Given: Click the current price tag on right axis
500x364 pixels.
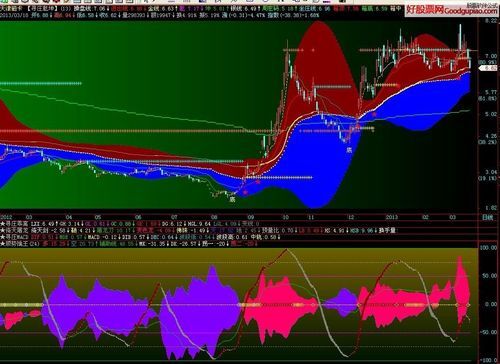Looking at the screenshot, I should pyautogui.click(x=489, y=68).
